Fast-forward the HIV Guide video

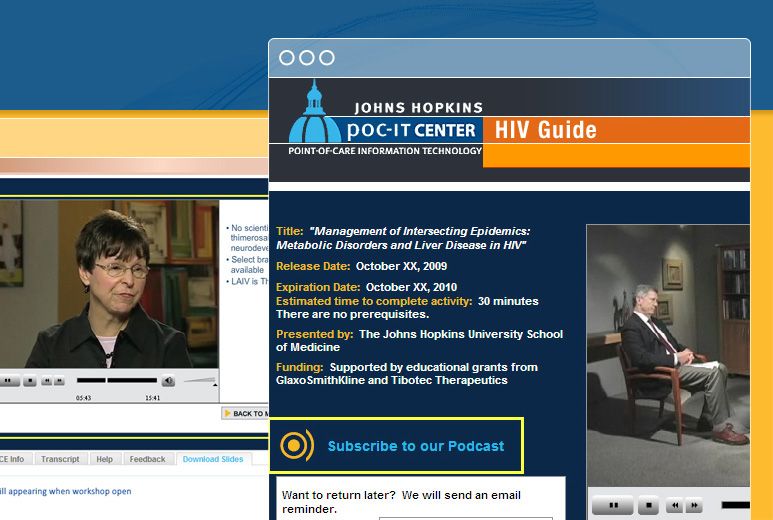pyautogui.click(x=693, y=505)
